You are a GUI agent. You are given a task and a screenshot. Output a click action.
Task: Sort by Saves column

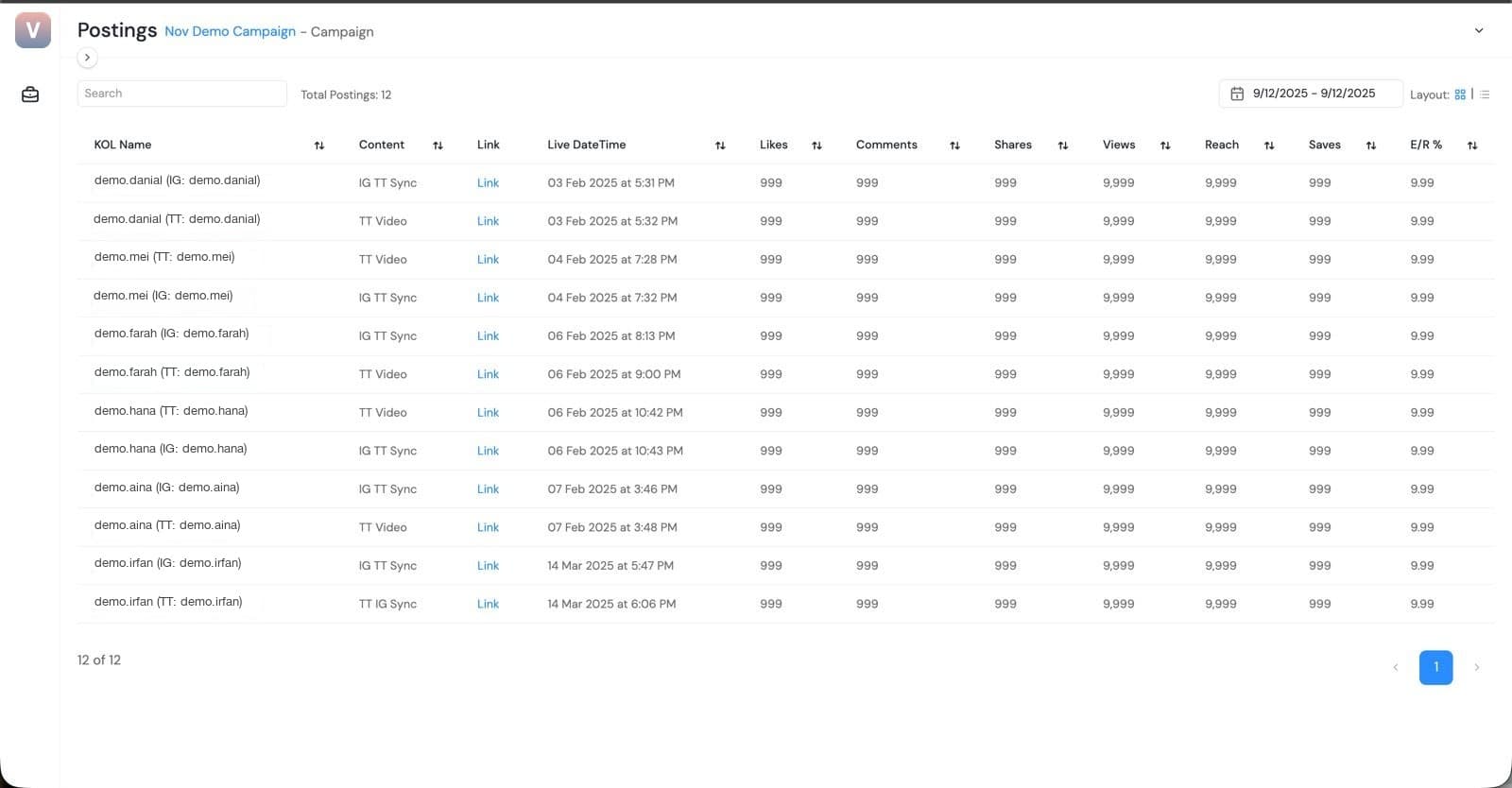click(1371, 146)
